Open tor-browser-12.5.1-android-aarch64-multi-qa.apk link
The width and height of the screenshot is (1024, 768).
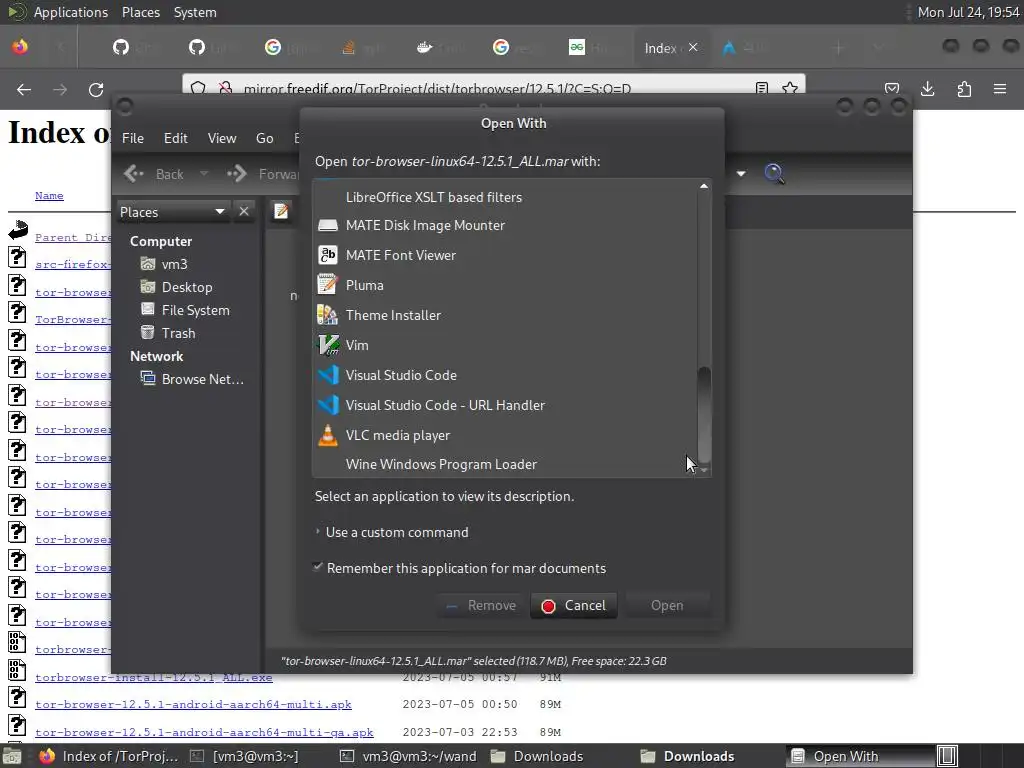tap(204, 732)
